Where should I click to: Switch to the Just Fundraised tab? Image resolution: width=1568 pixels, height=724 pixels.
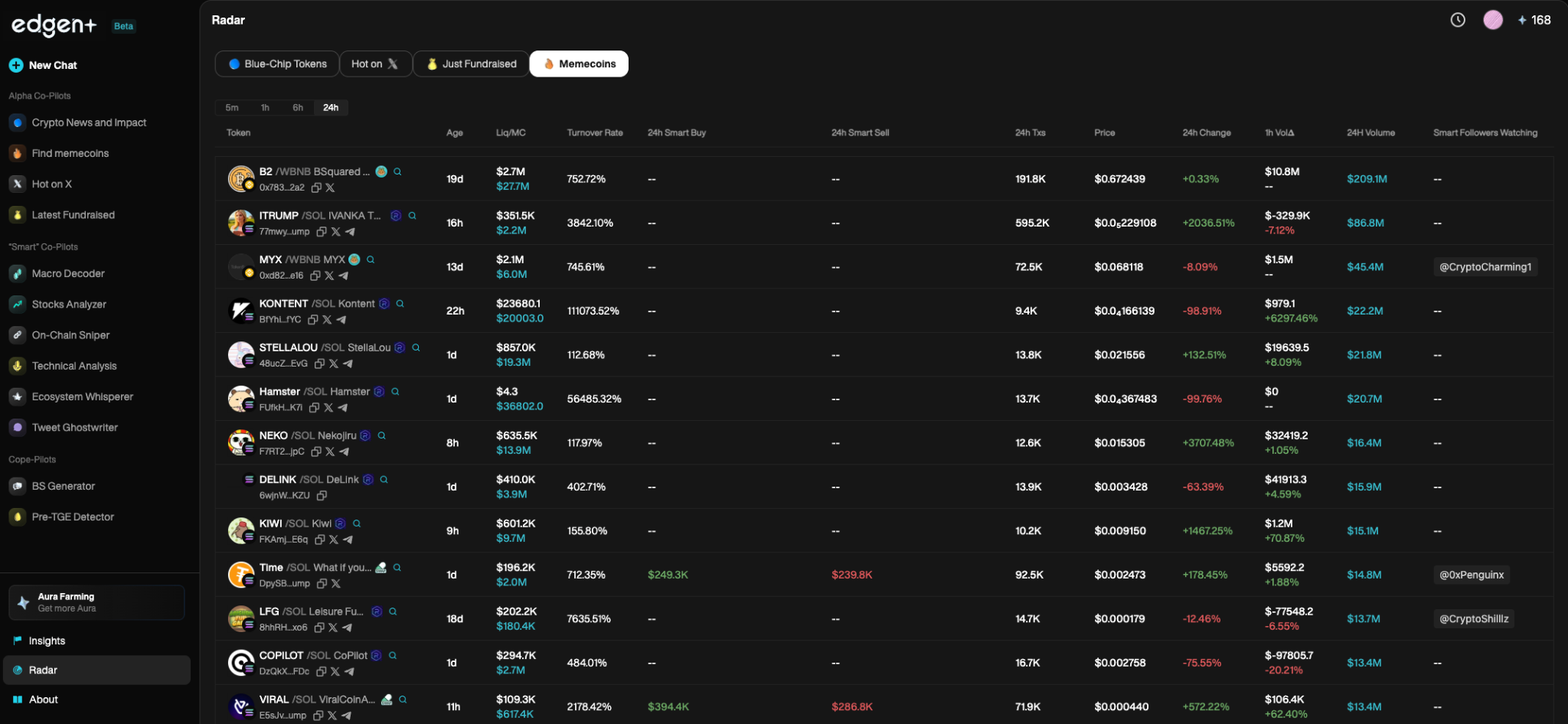470,64
